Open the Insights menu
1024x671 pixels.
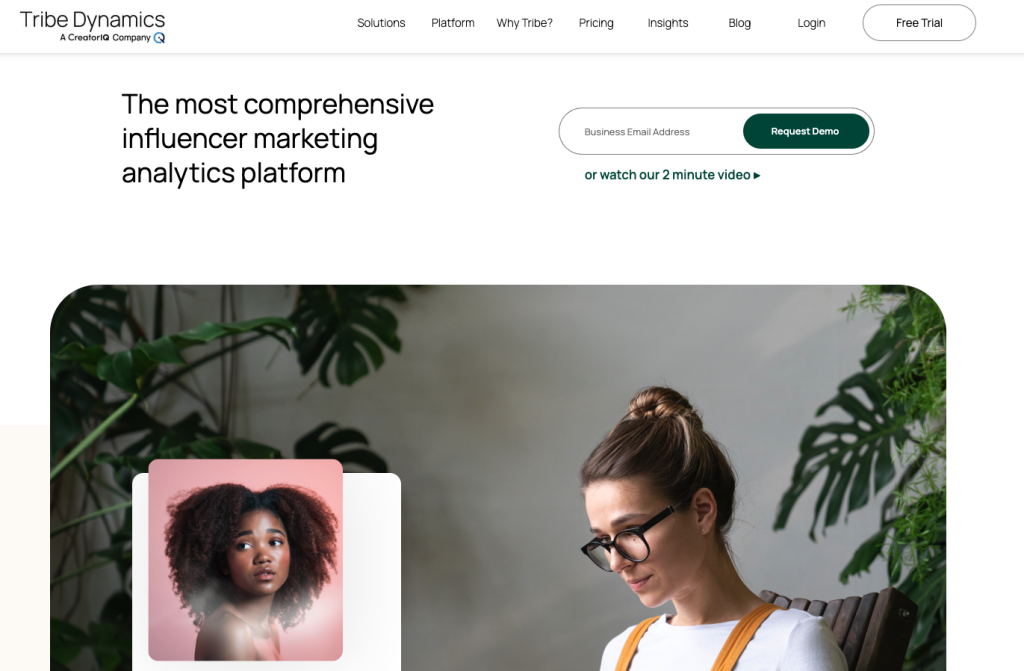pyautogui.click(x=667, y=23)
